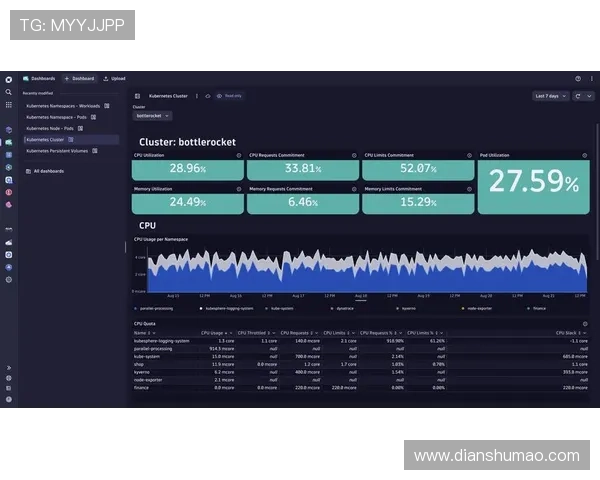600x480 pixels.
Task: Toggle finance series in the chart legend
Action: pos(536,309)
